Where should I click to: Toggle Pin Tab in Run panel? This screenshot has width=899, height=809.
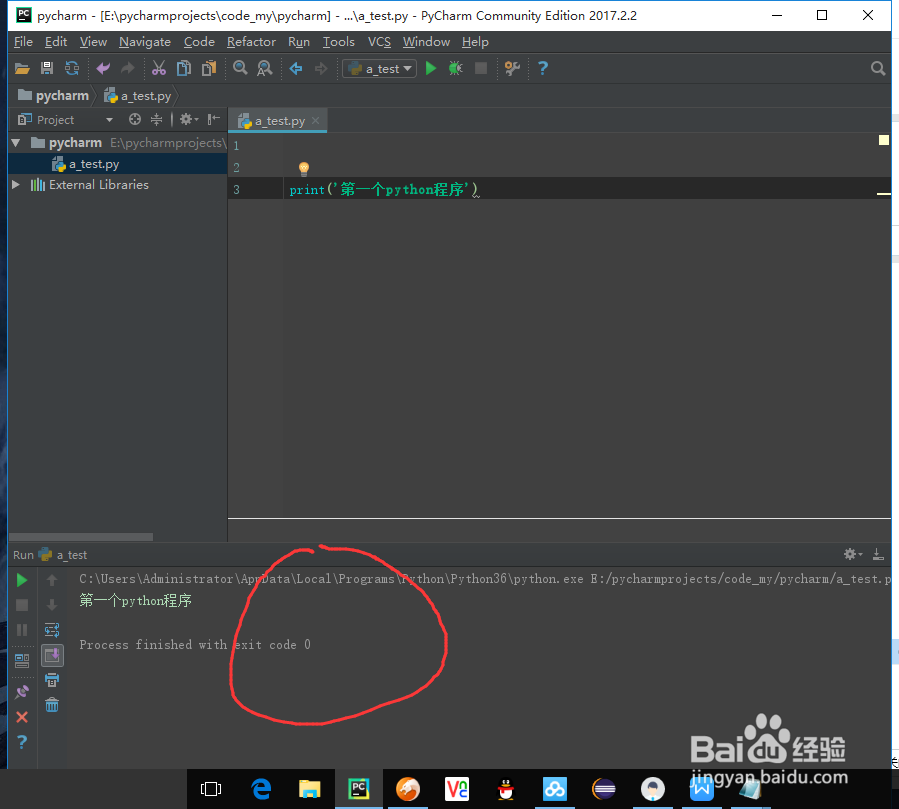point(22,691)
